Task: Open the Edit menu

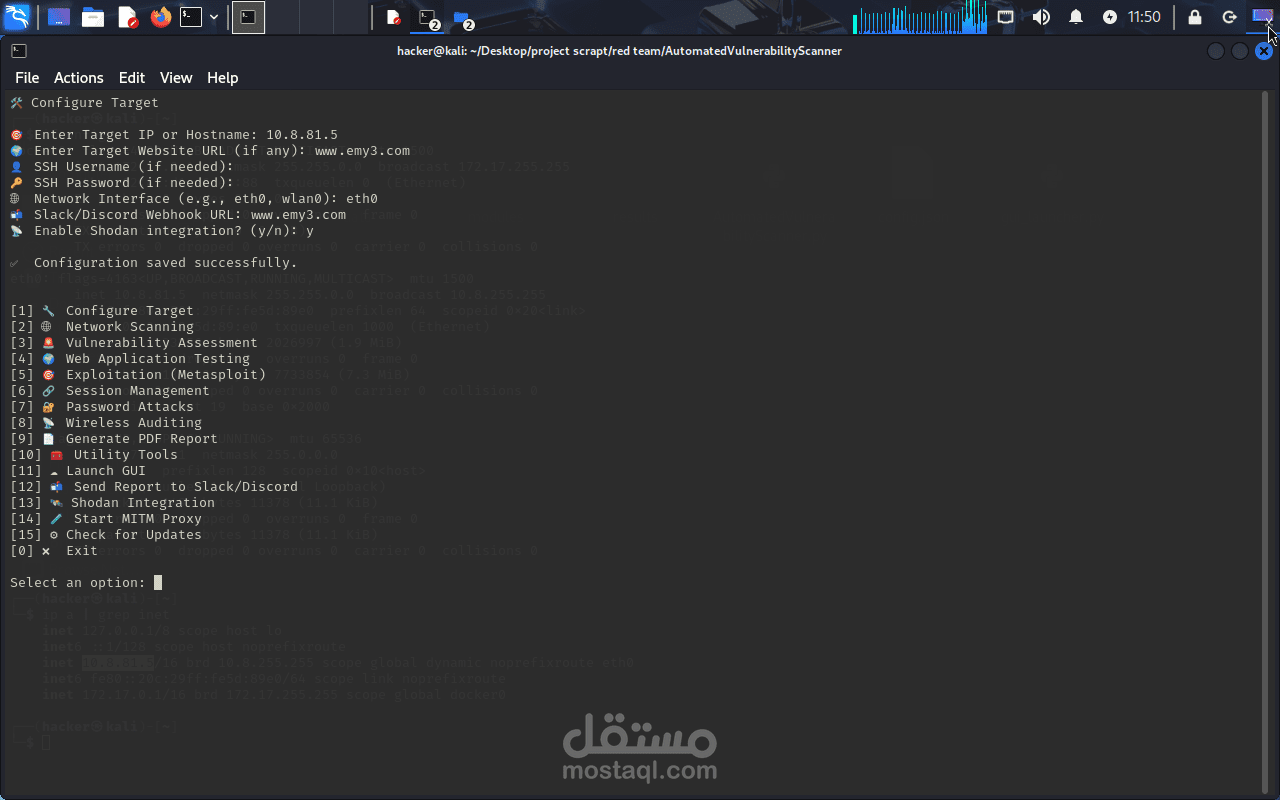Action: [x=132, y=78]
